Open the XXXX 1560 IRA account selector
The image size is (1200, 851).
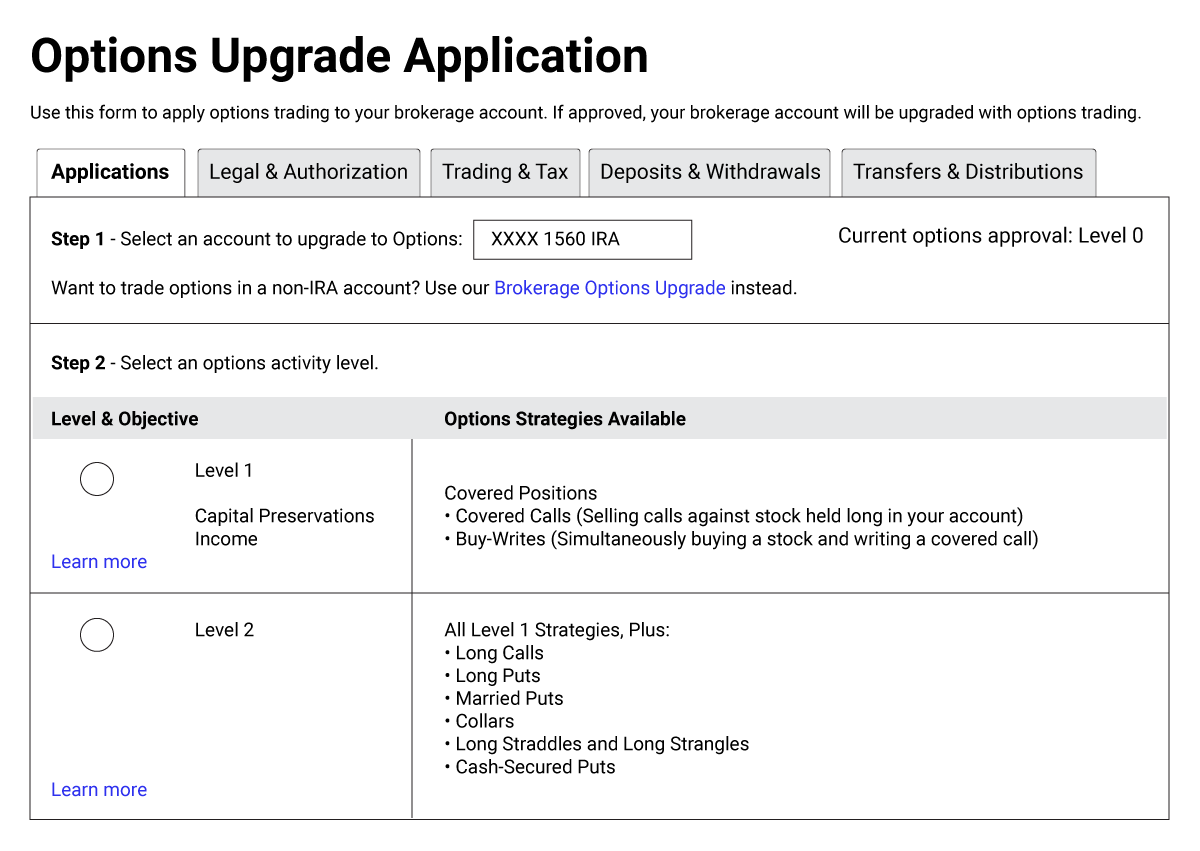tap(582, 240)
